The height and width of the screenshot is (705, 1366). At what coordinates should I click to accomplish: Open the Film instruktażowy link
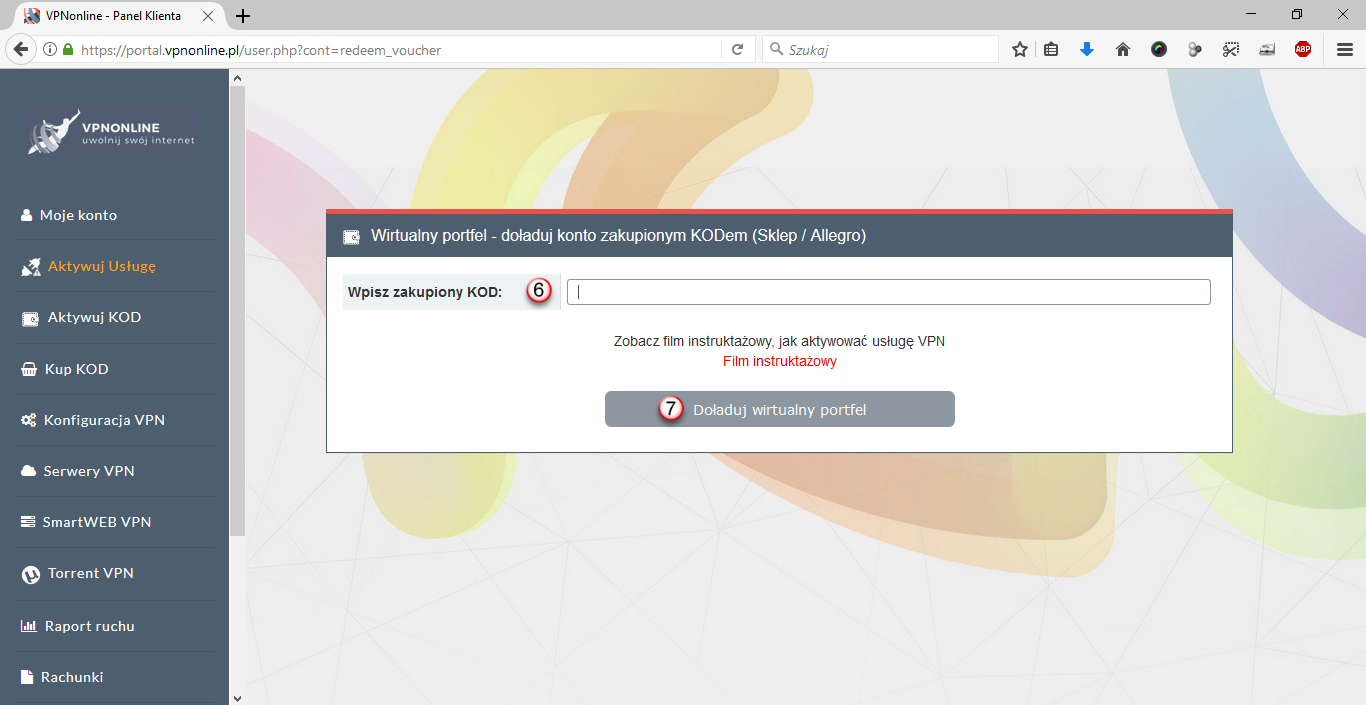tap(780, 361)
